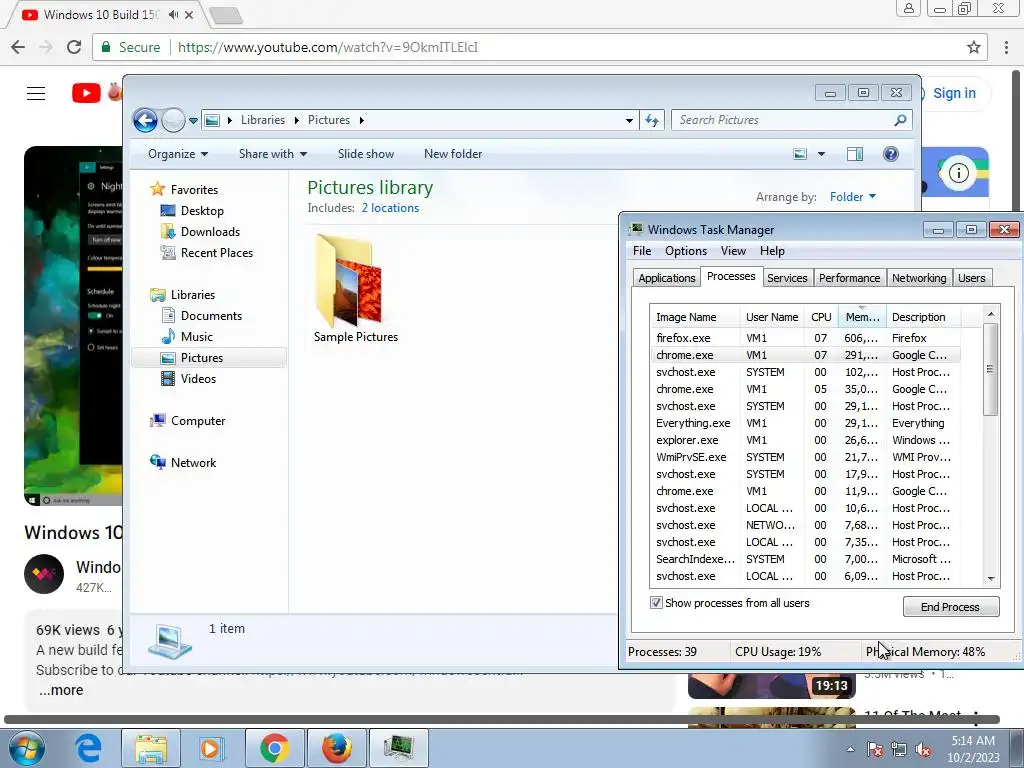1024x768 pixels.
Task: Open Windows Media Player taskbar icon
Action: point(211,748)
